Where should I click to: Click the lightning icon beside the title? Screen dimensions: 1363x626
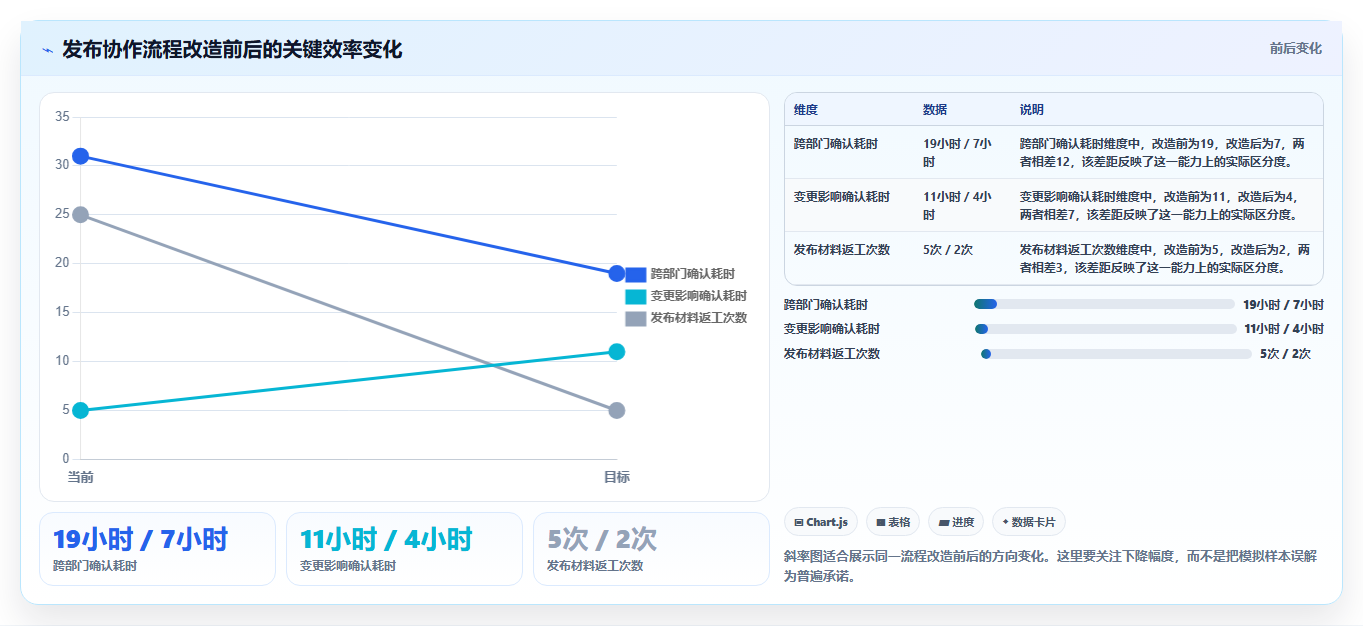click(x=47, y=50)
